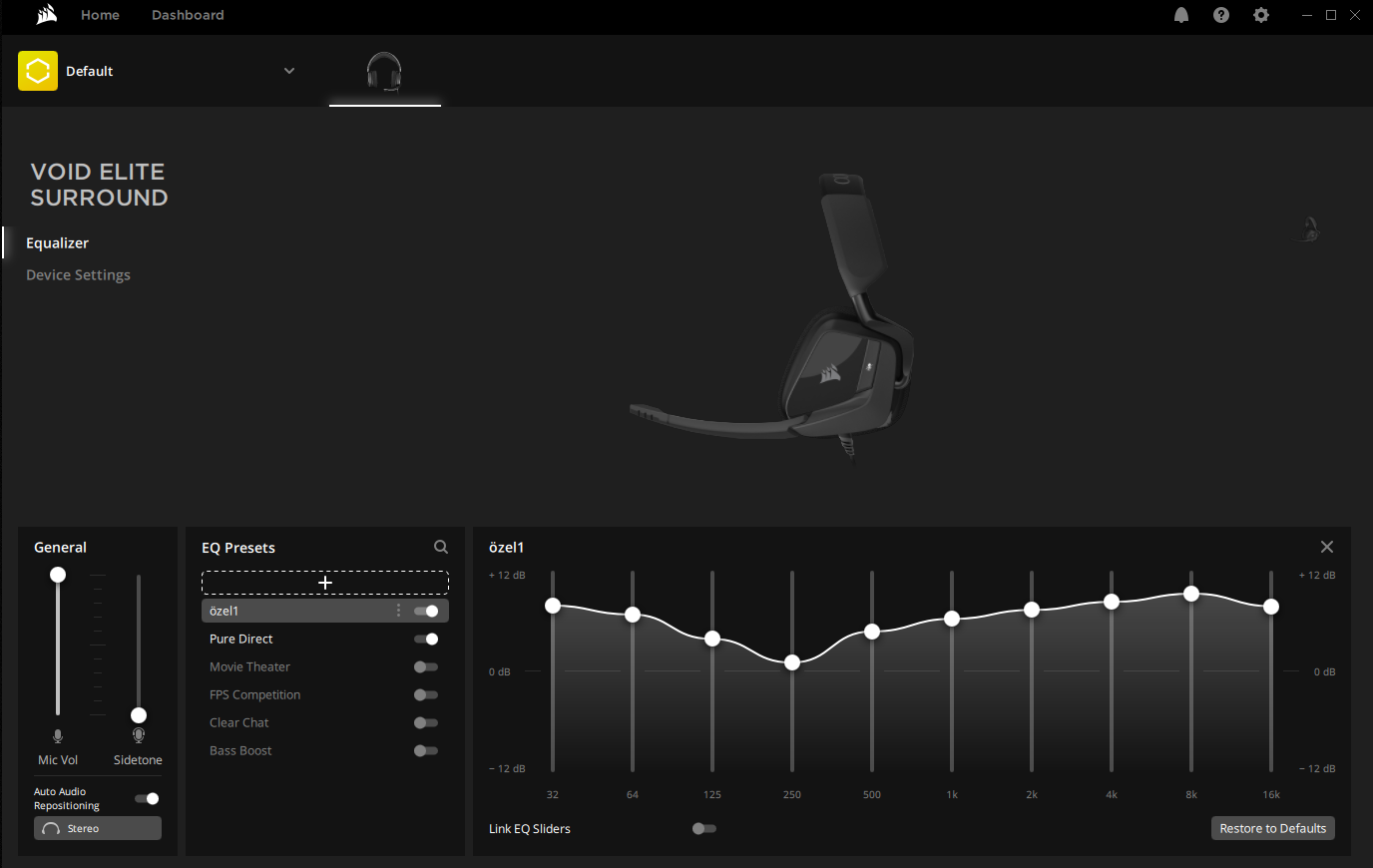Click the 64 Hz EQ slider handle
Screen dimensions: 1373x868
(x=633, y=615)
